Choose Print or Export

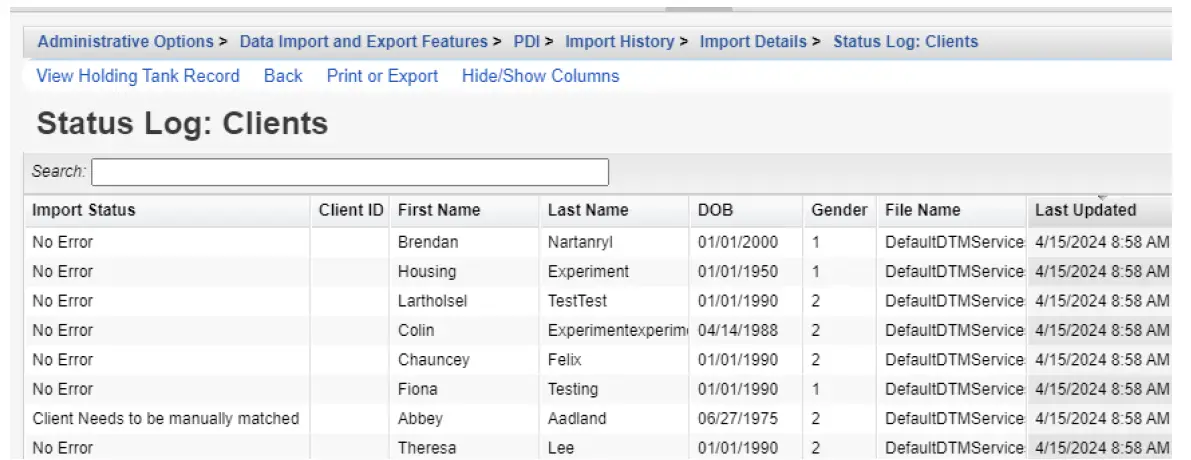382,76
